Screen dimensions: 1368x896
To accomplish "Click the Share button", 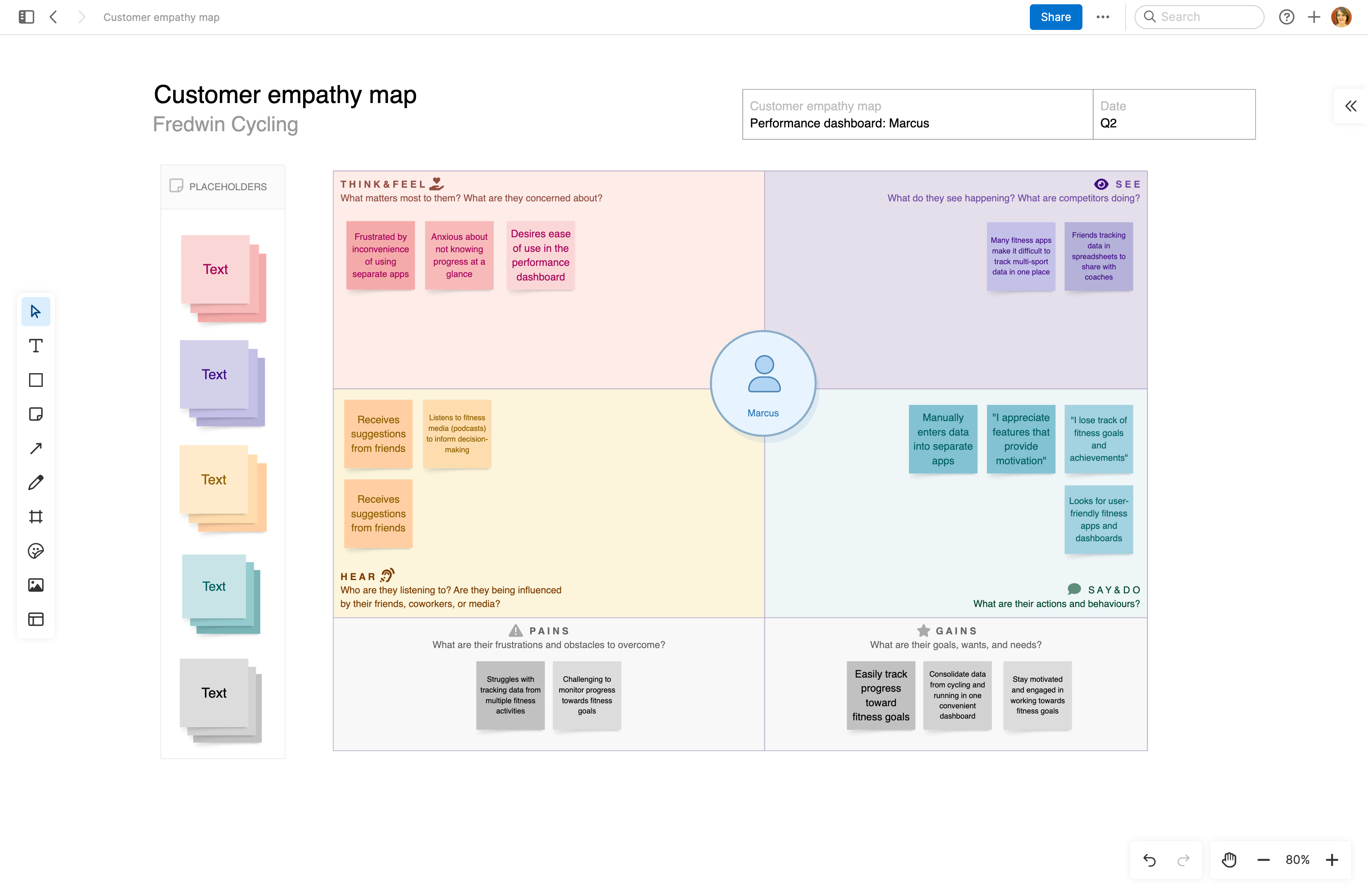I will [x=1055, y=17].
